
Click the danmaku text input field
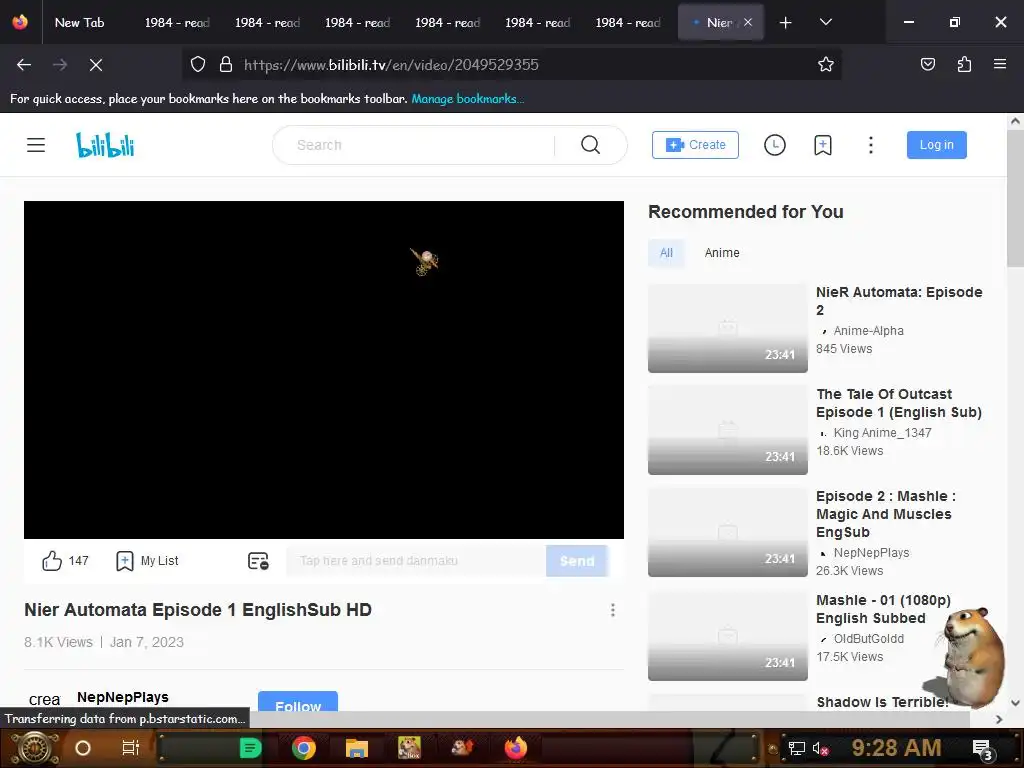[x=416, y=560]
